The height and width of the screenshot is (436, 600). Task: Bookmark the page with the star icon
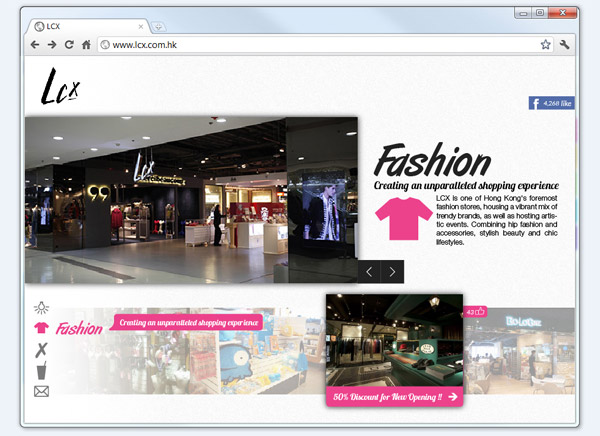pyautogui.click(x=545, y=44)
